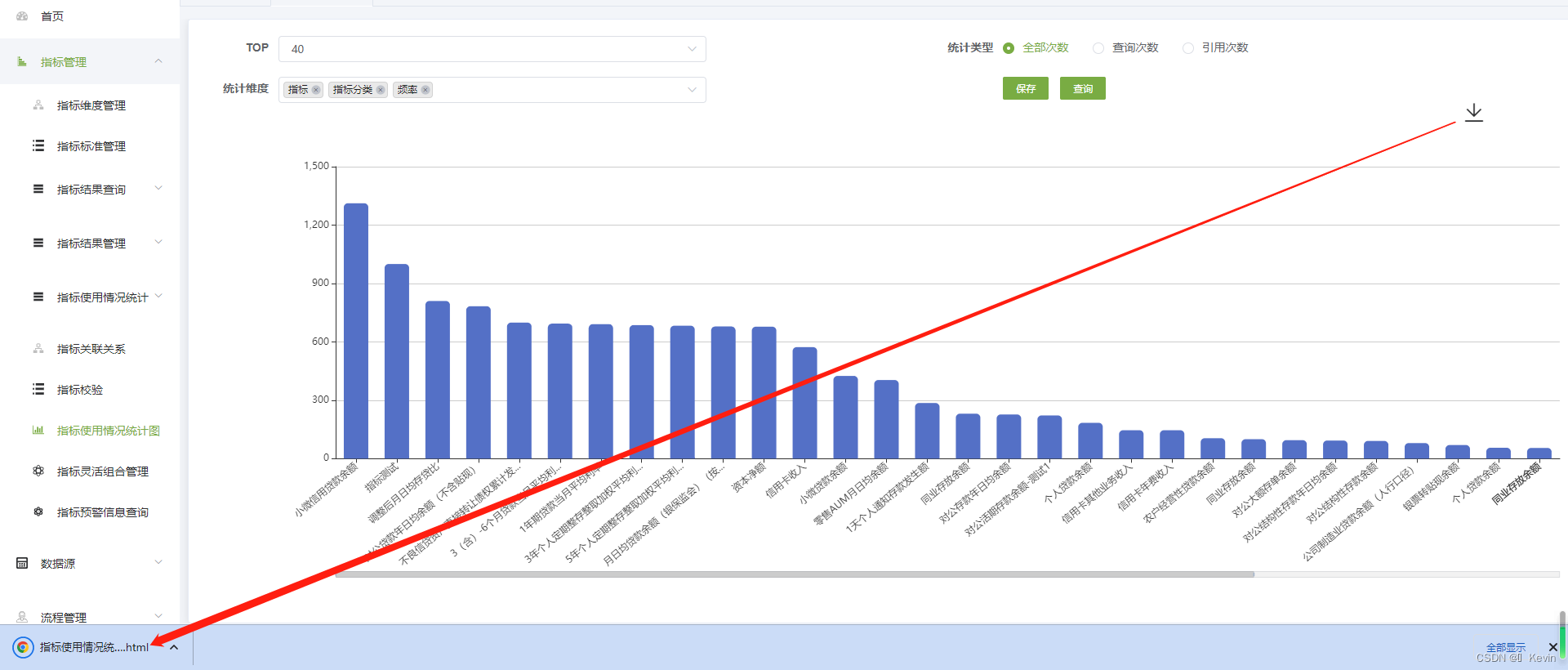Expand the 流程管理 menu section

[158, 616]
